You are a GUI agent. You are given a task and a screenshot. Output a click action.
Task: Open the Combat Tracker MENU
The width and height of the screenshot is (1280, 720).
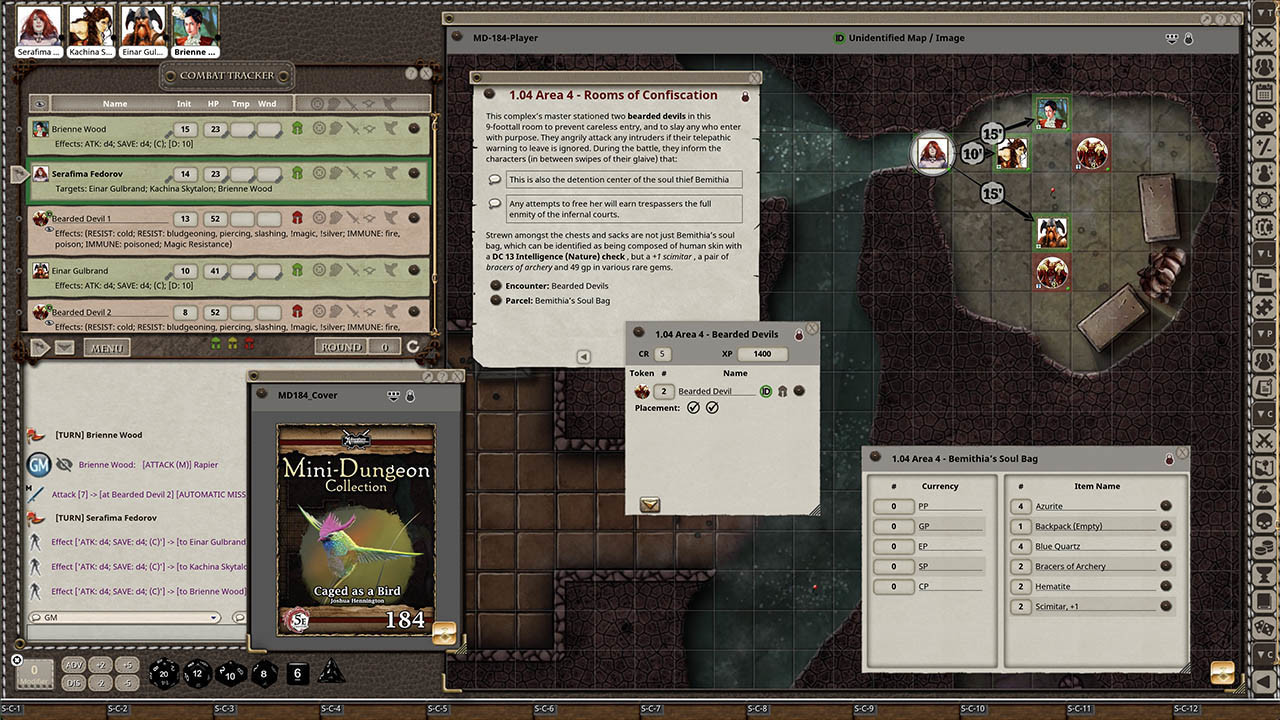coord(106,348)
